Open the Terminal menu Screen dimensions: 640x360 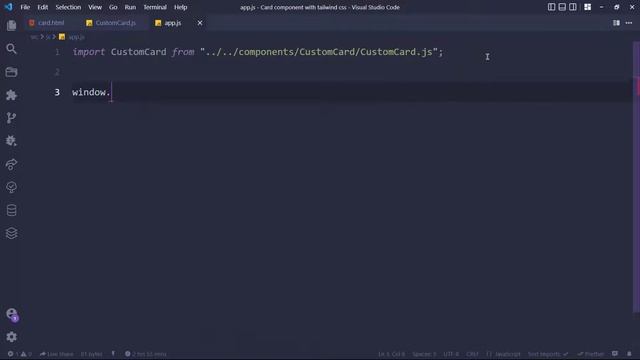point(155,7)
